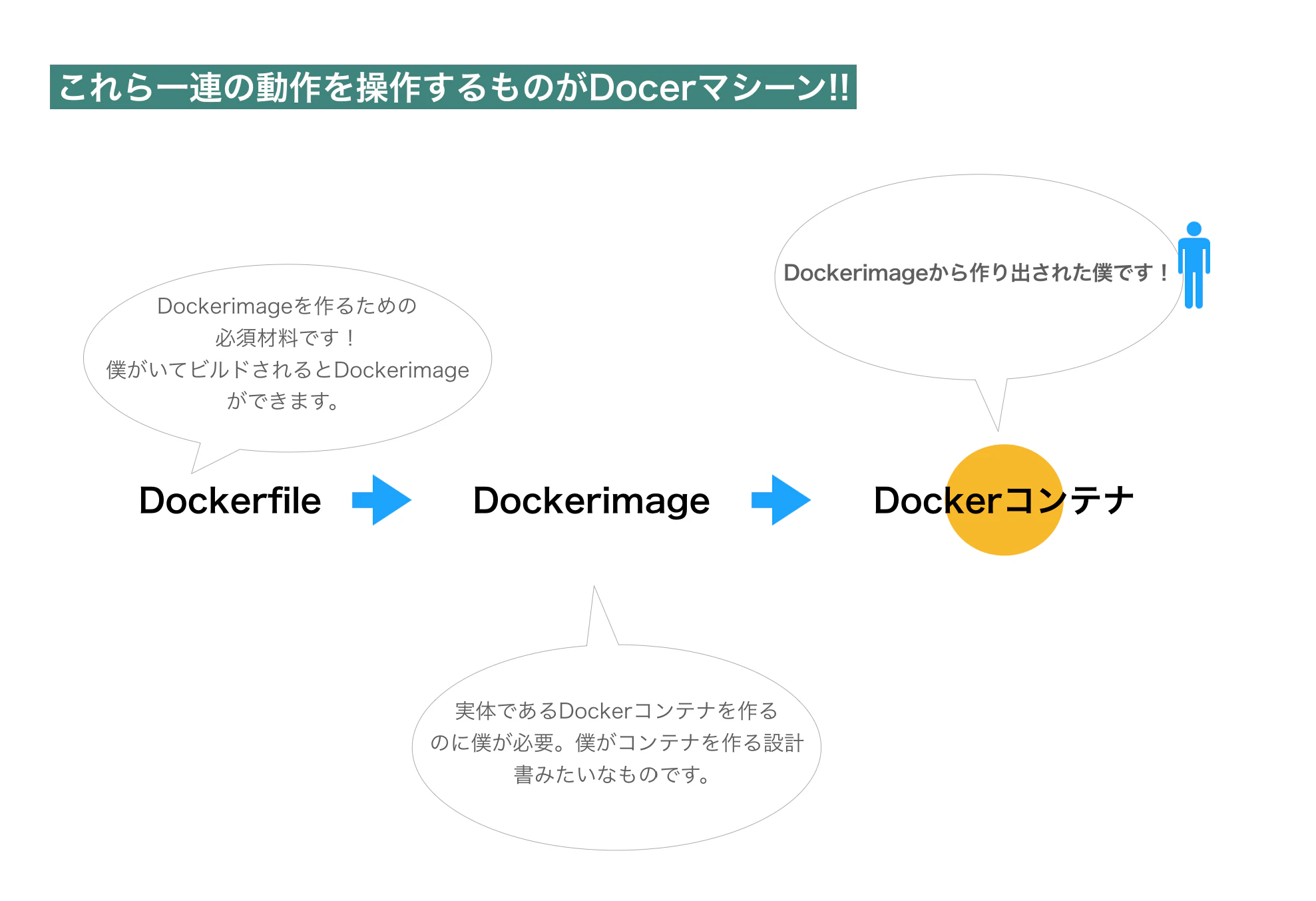Click the blue arrow after Dockerimage
Screen dimensions: 1316x901
click(x=781, y=500)
